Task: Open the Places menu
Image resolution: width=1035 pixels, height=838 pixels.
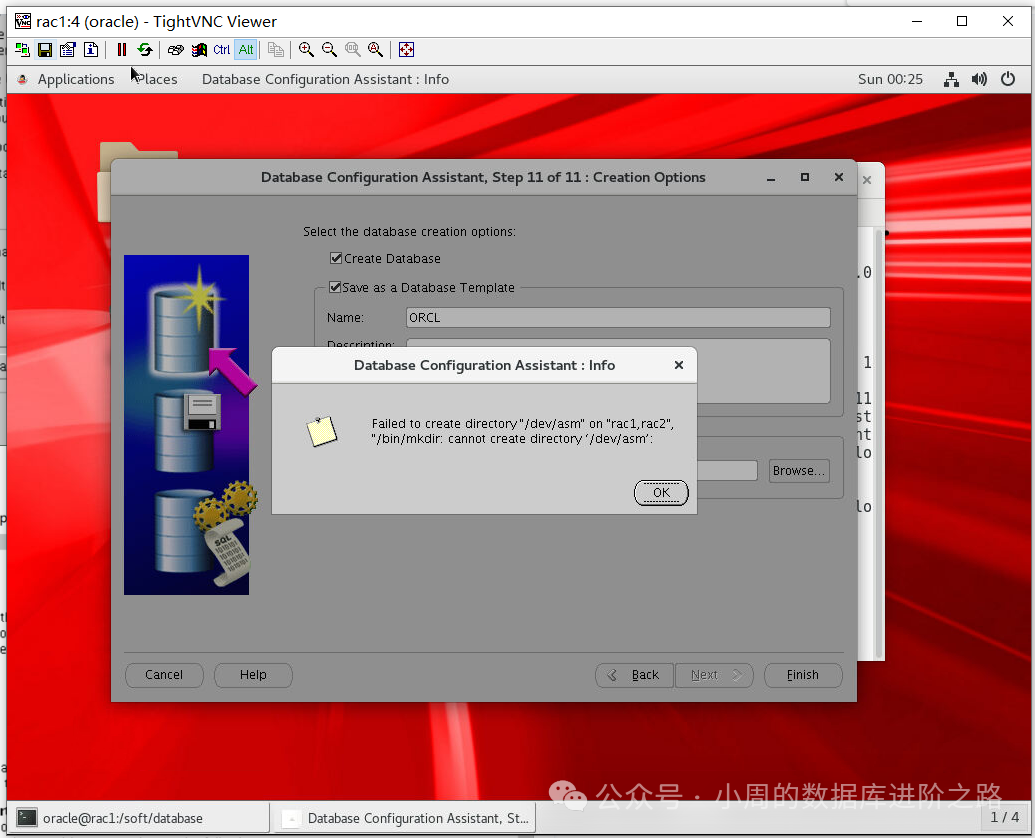Action: pyautogui.click(x=156, y=79)
